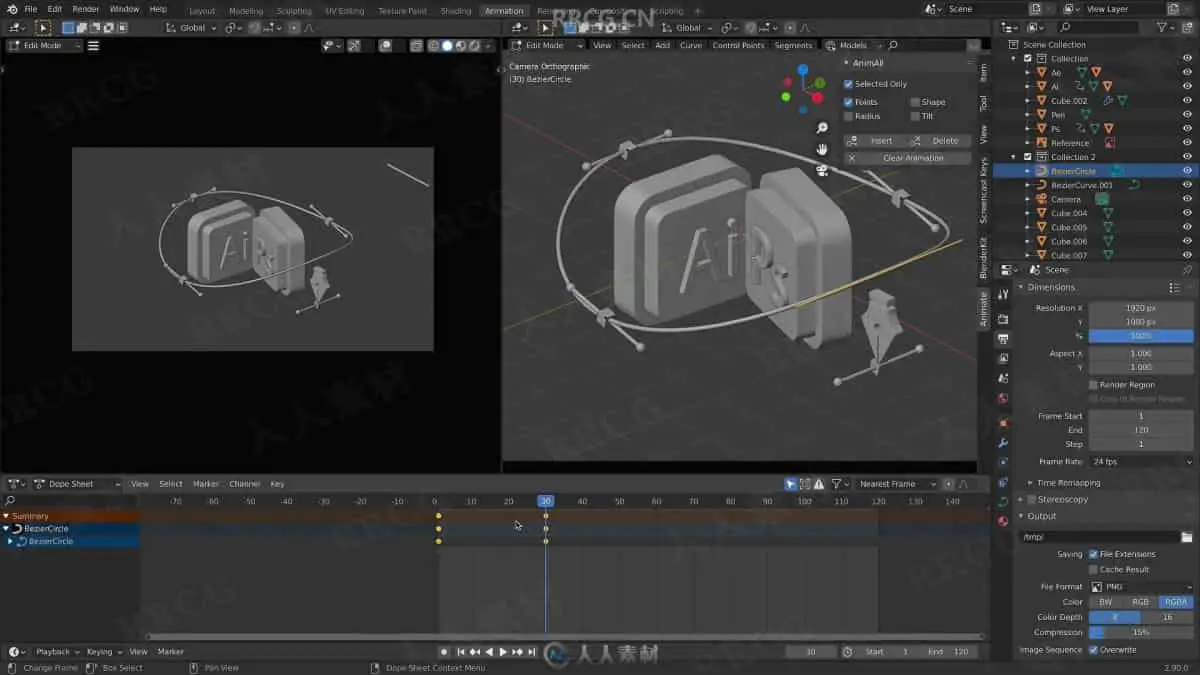The height and width of the screenshot is (675, 1200).
Task: Click the resolution percentage 100% slider
Action: 1141,336
